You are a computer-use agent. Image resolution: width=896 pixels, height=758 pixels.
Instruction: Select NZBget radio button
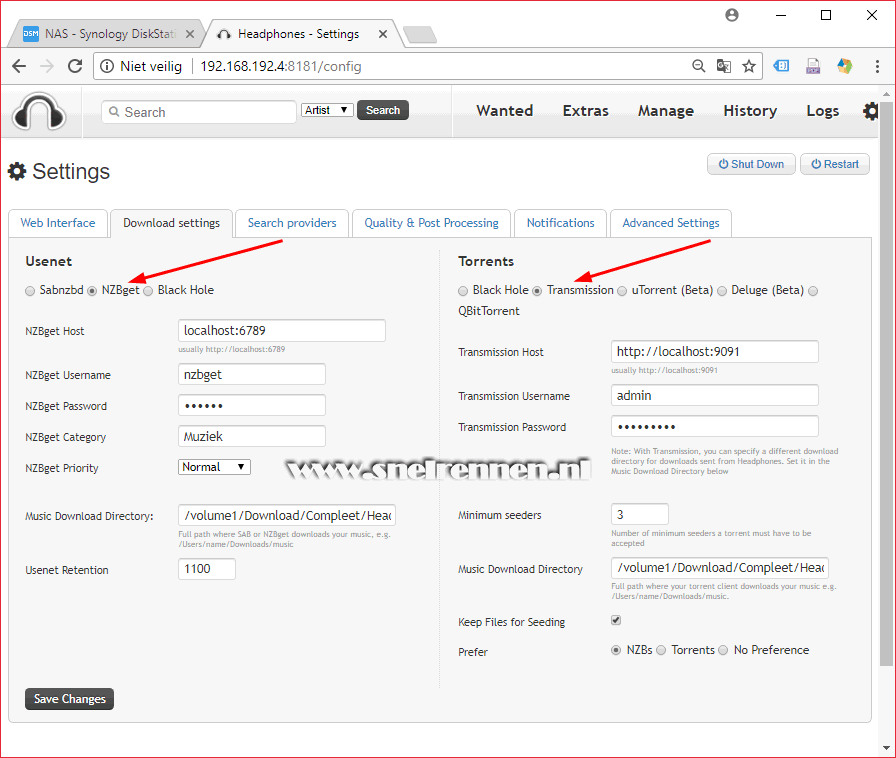pyautogui.click(x=92, y=291)
